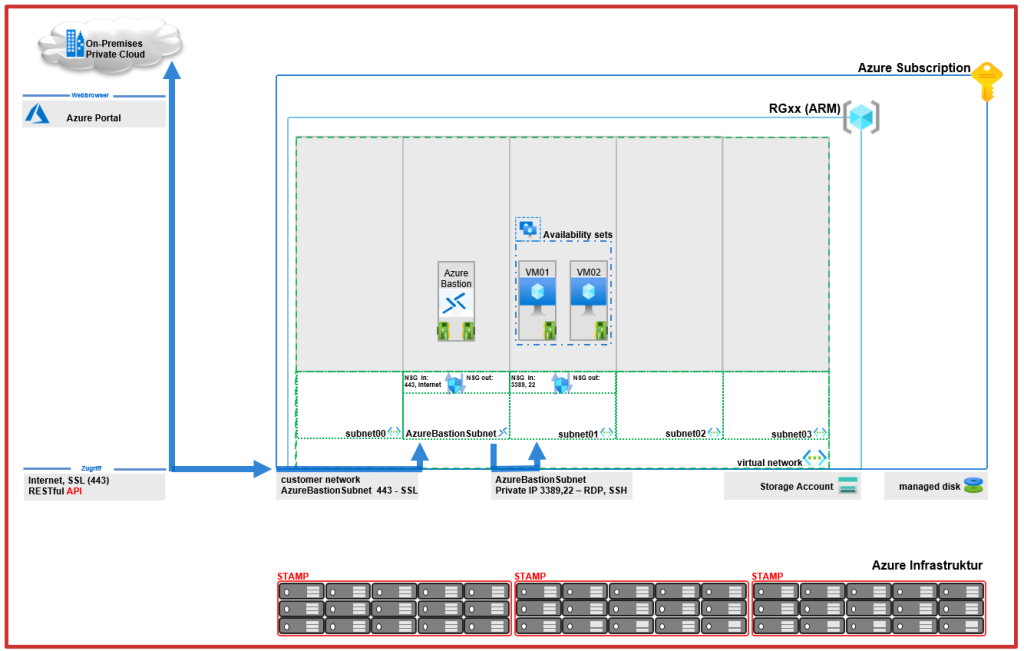Select the NSG shield icon in AzureBastionSubnet
Viewport: 1024px width, 651px height.
click(455, 383)
